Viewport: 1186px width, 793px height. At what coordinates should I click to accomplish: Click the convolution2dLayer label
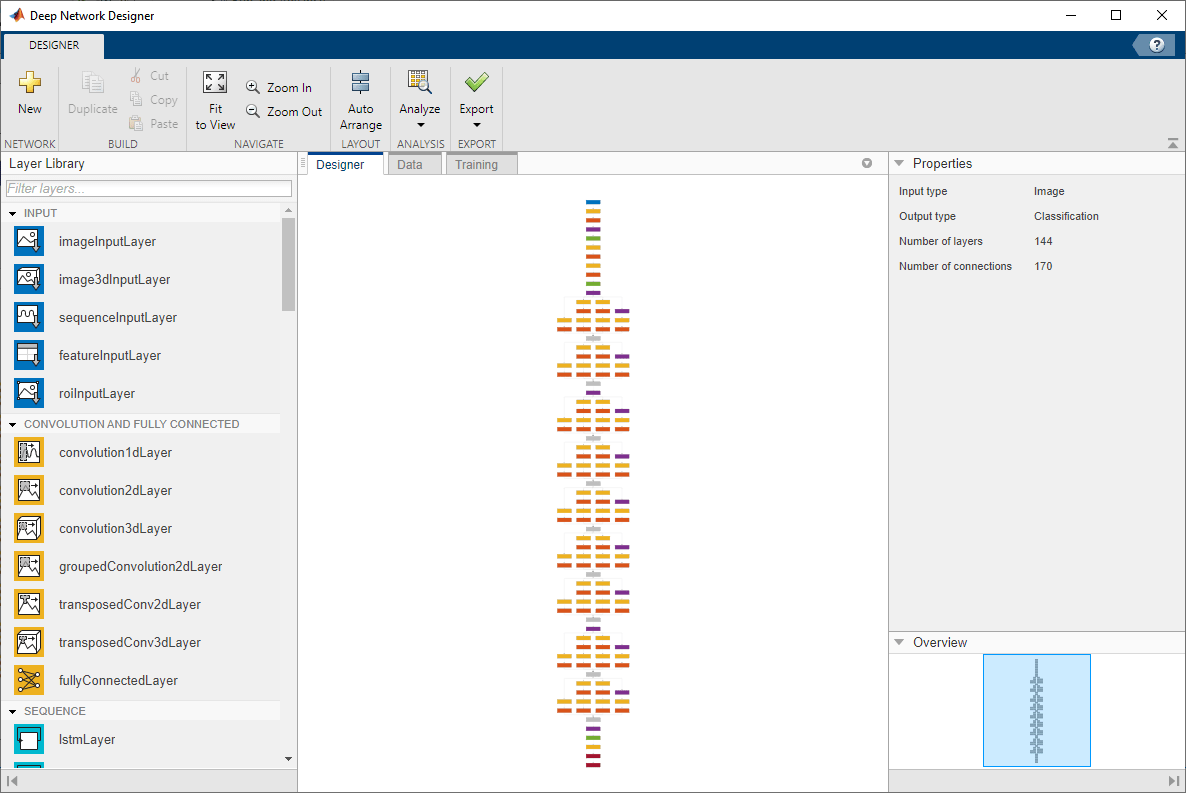coord(116,490)
